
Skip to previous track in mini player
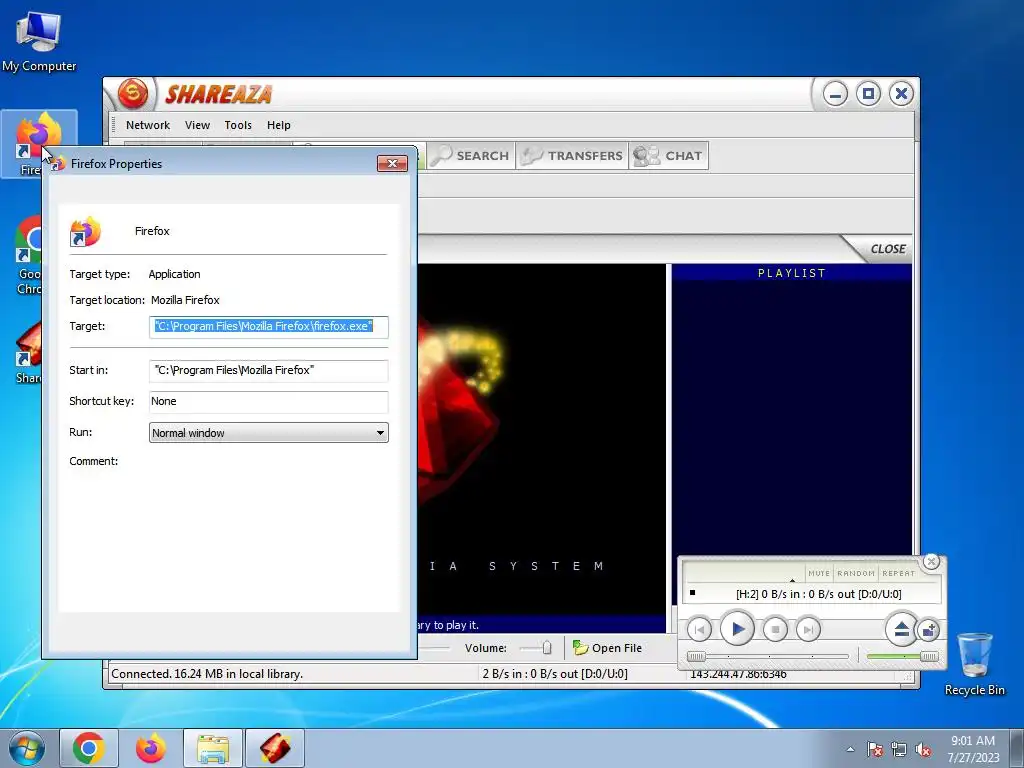(699, 630)
